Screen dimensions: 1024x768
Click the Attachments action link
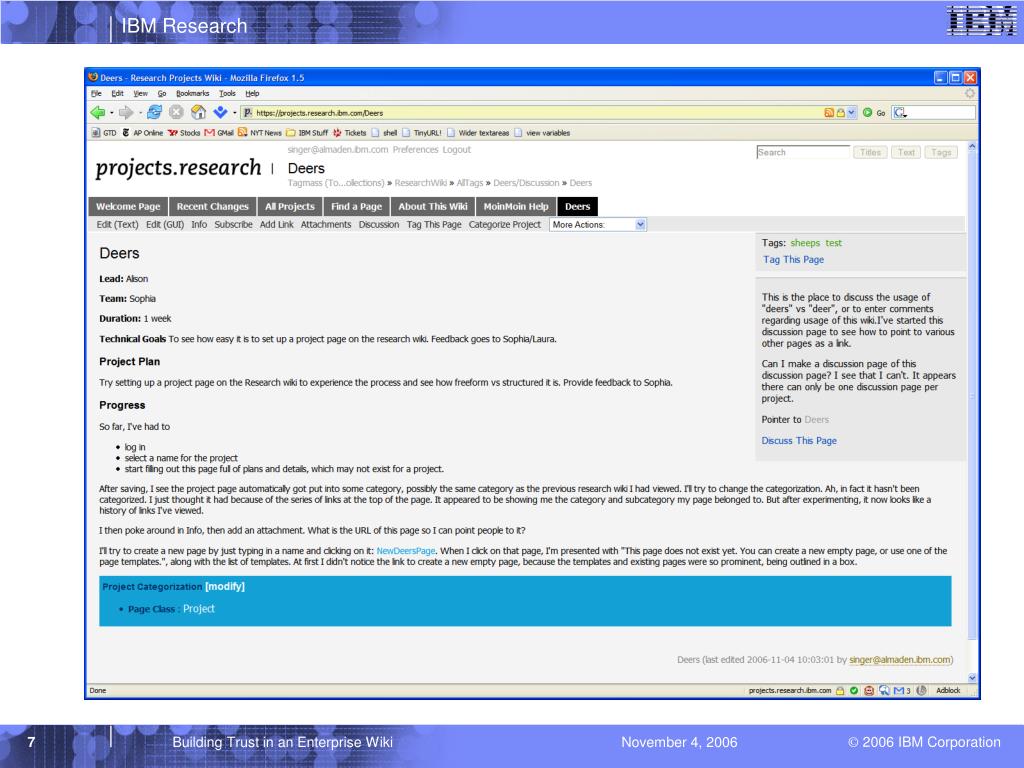coord(326,225)
